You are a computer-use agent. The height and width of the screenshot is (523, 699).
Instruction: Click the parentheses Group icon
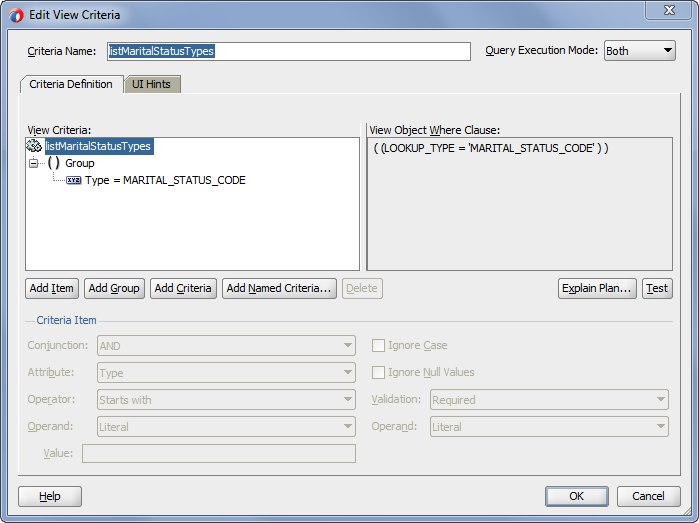coord(53,163)
